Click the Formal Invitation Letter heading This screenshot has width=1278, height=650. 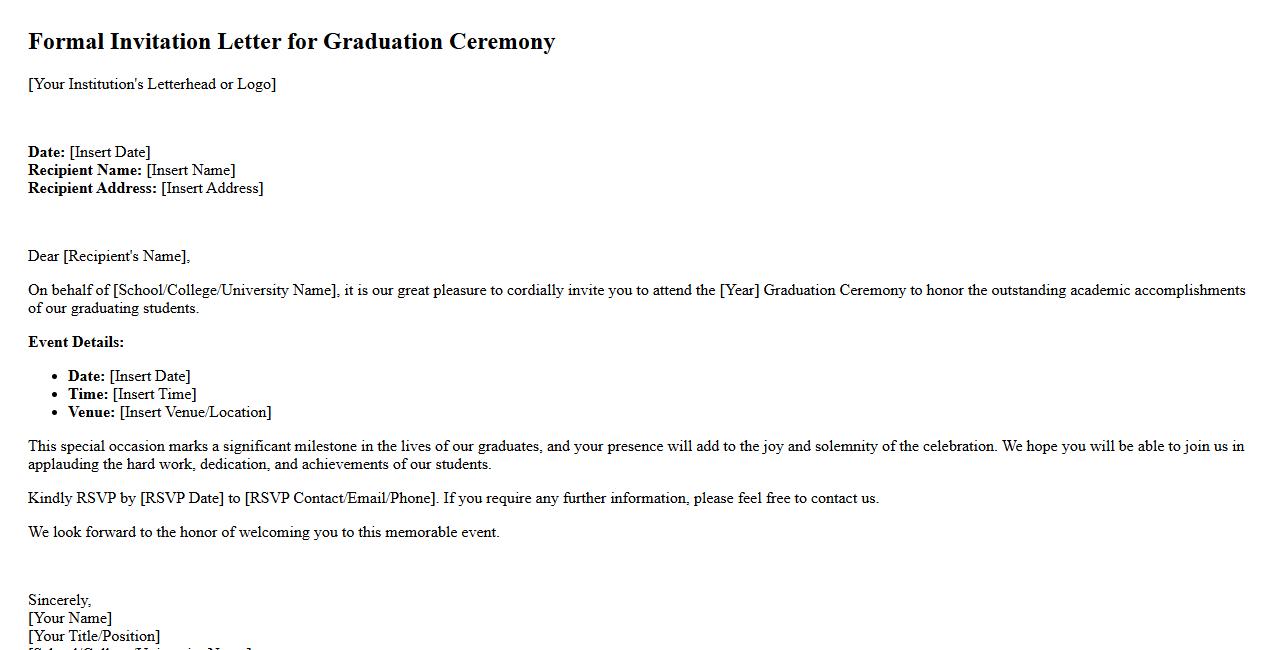coord(291,42)
